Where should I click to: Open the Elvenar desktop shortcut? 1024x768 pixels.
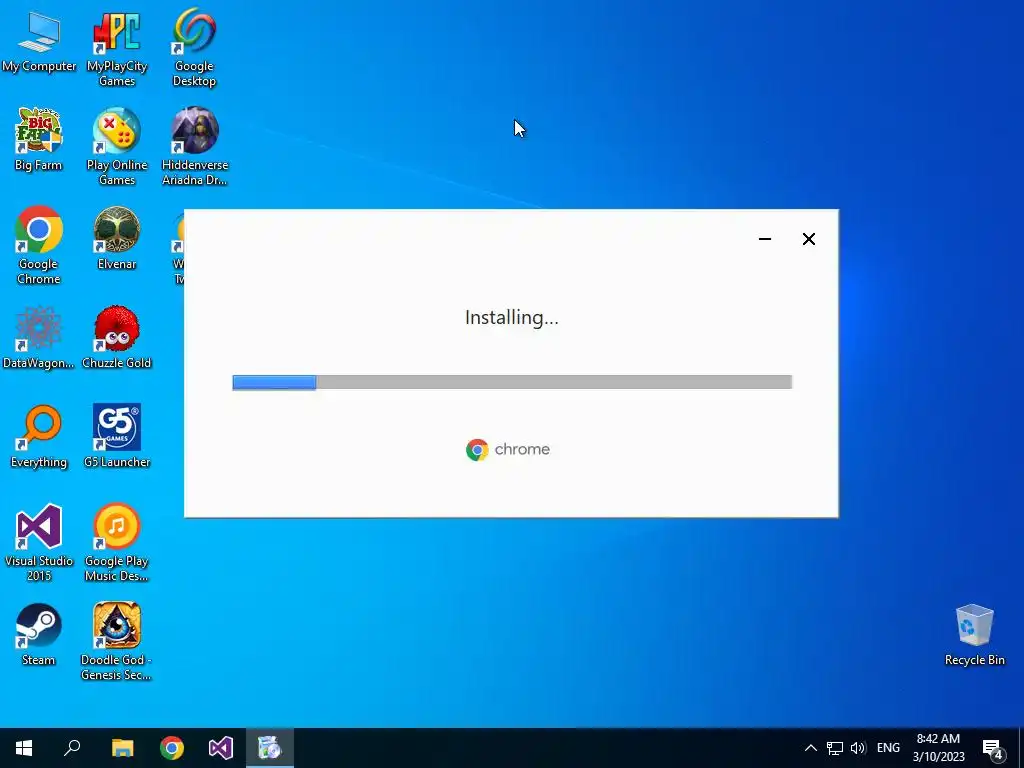pos(117,239)
